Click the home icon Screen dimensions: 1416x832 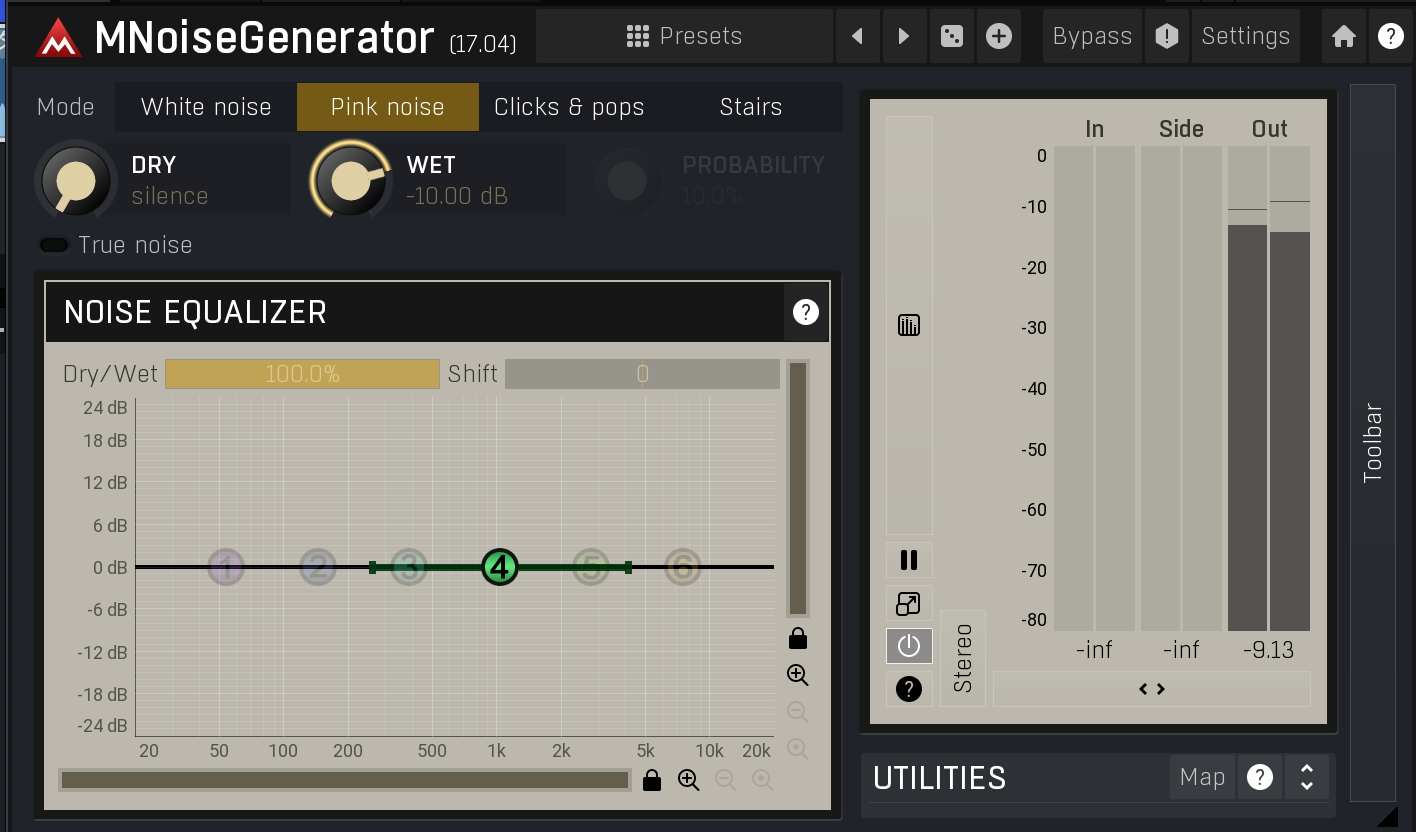1344,36
